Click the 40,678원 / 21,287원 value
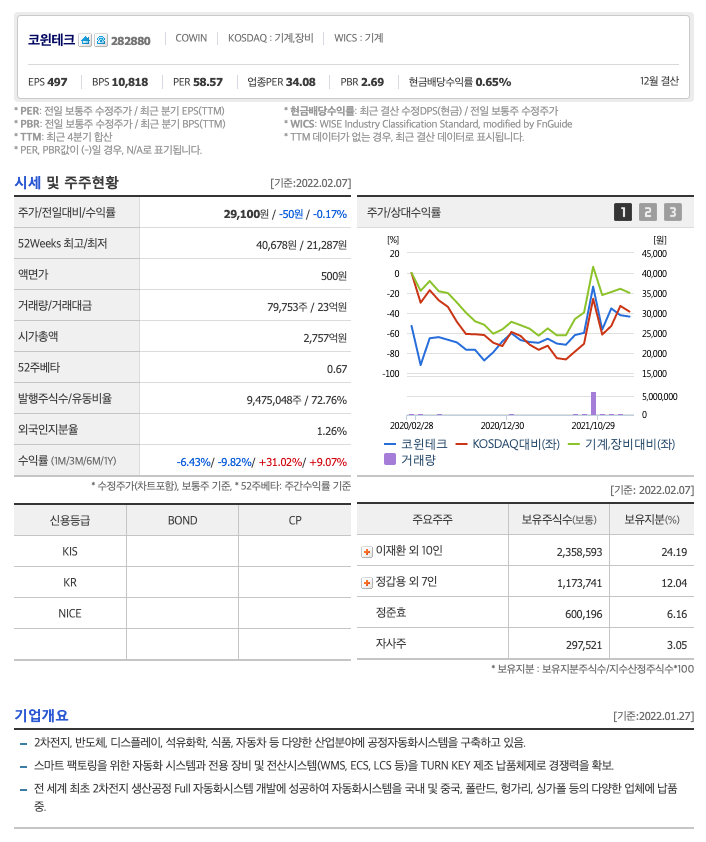The height and width of the screenshot is (842, 706). (301, 245)
